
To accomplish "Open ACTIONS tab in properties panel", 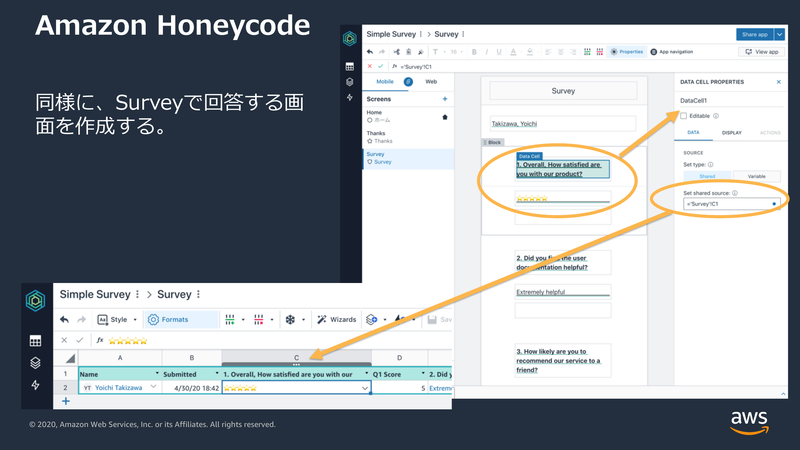I will pos(770,133).
